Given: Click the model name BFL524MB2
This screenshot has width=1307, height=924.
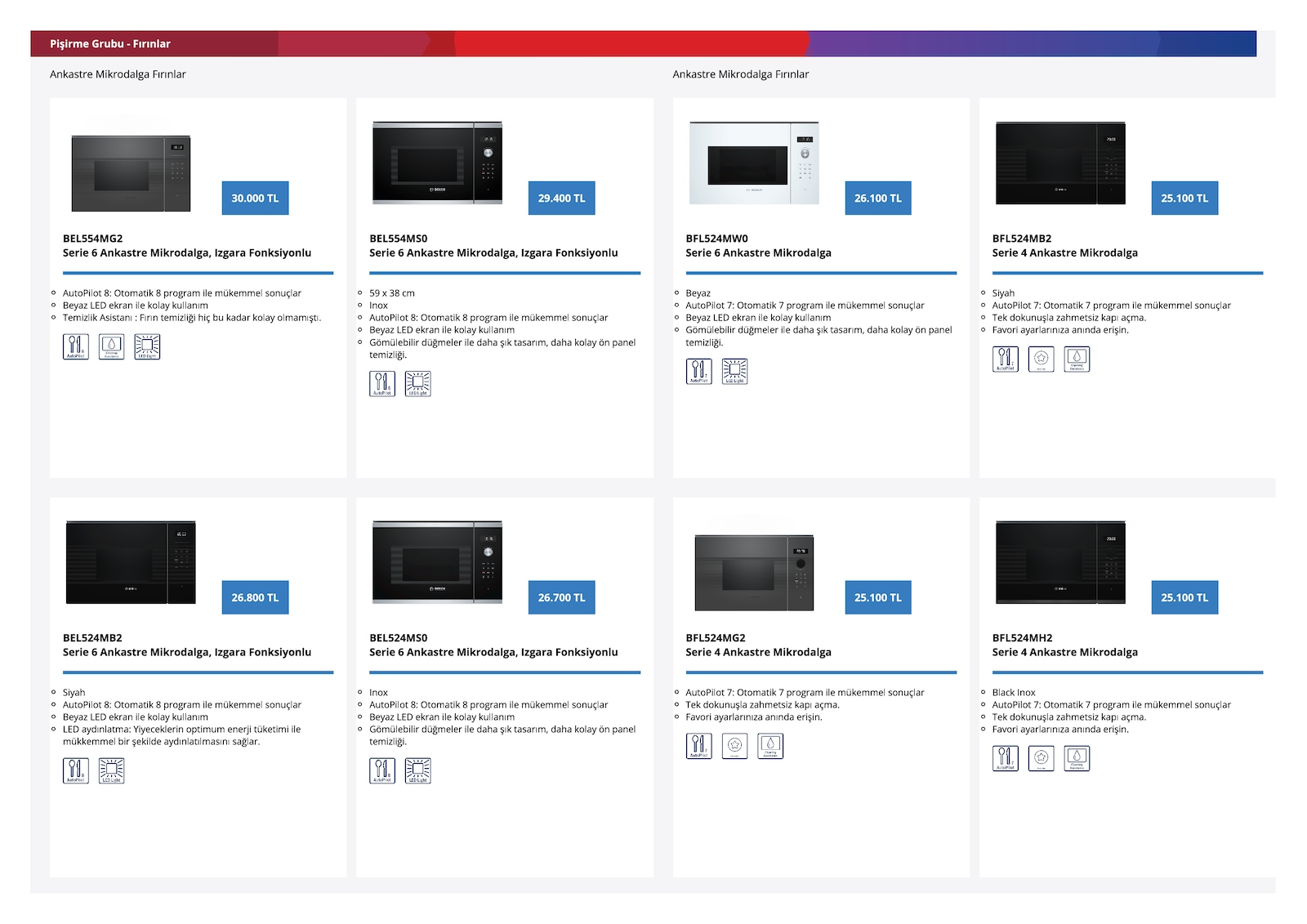Looking at the screenshot, I should [1022, 239].
